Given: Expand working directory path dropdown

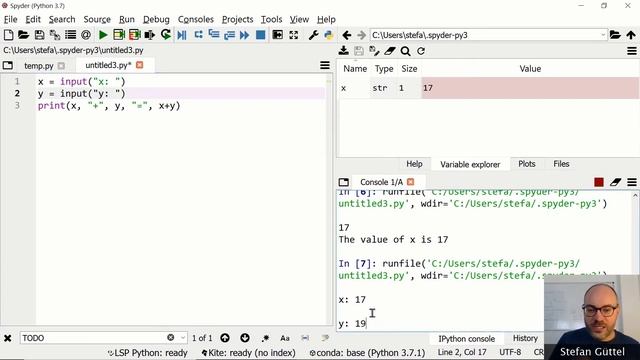Looking at the screenshot, I should 603,35.
